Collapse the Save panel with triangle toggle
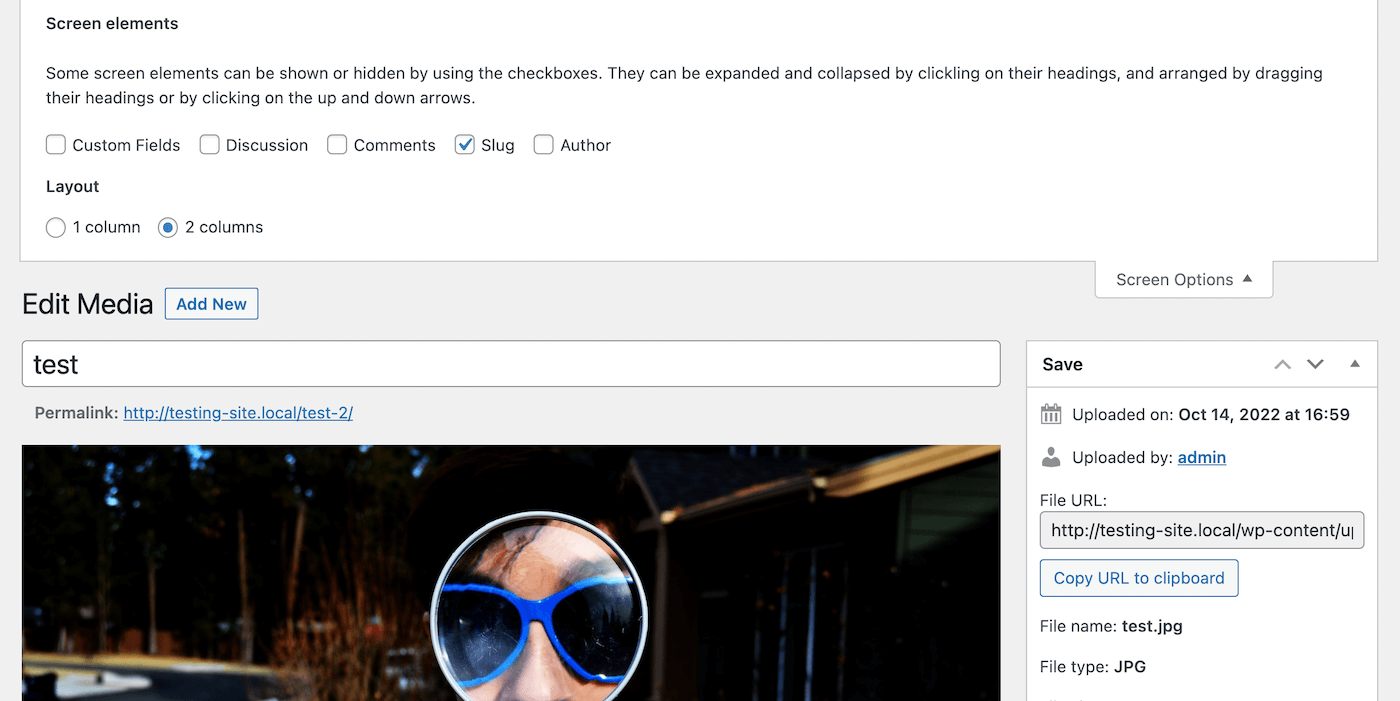The image size is (1400, 701). tap(1355, 364)
